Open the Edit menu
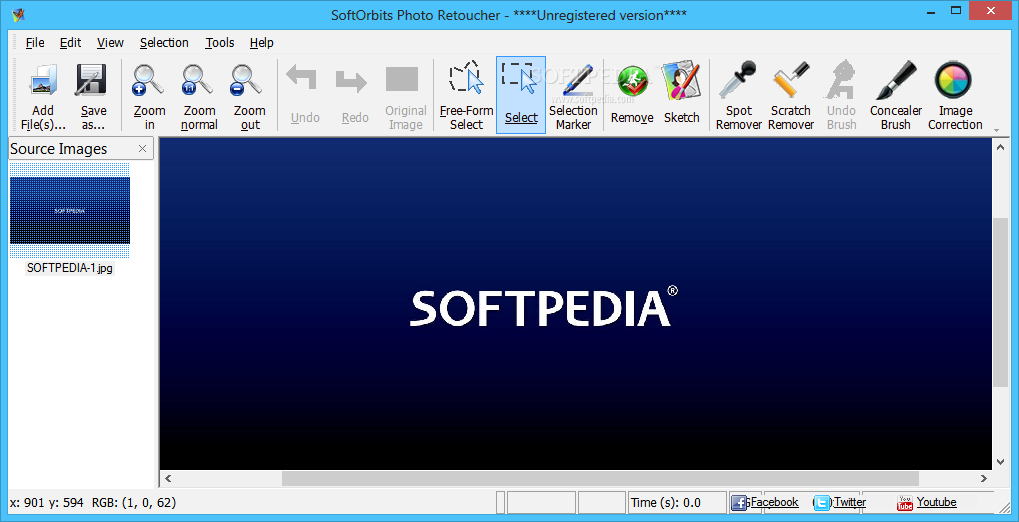 click(x=70, y=42)
